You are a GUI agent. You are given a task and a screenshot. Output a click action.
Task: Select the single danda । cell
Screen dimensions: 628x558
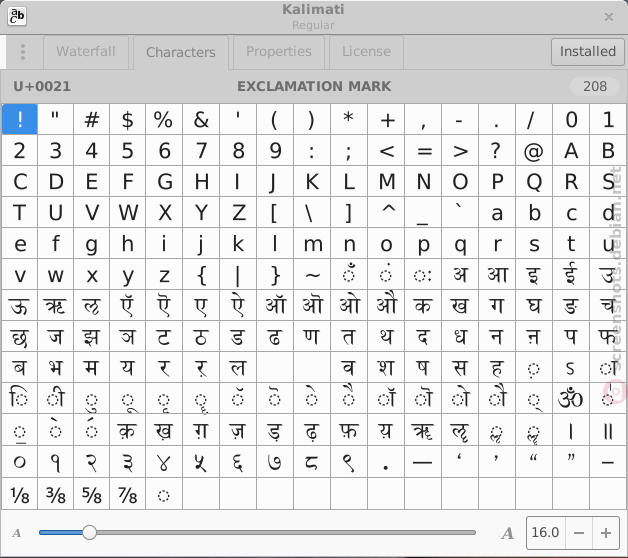571,430
